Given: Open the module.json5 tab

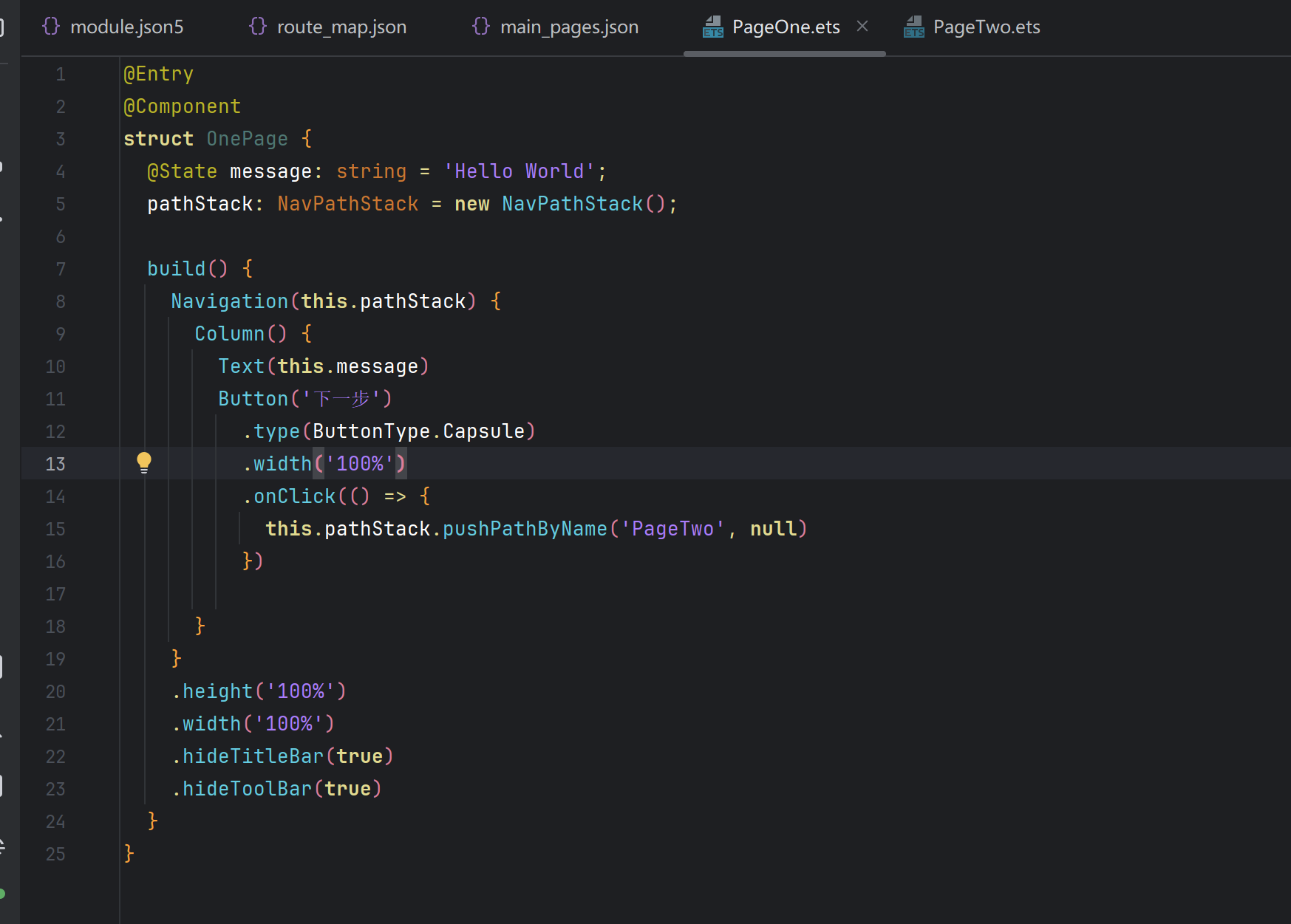Looking at the screenshot, I should 126,27.
